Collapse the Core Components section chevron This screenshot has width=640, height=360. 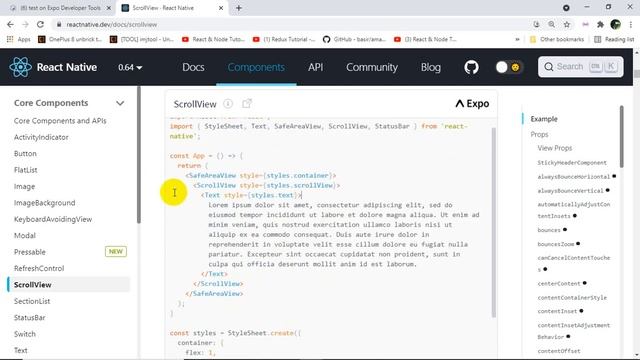pos(120,103)
